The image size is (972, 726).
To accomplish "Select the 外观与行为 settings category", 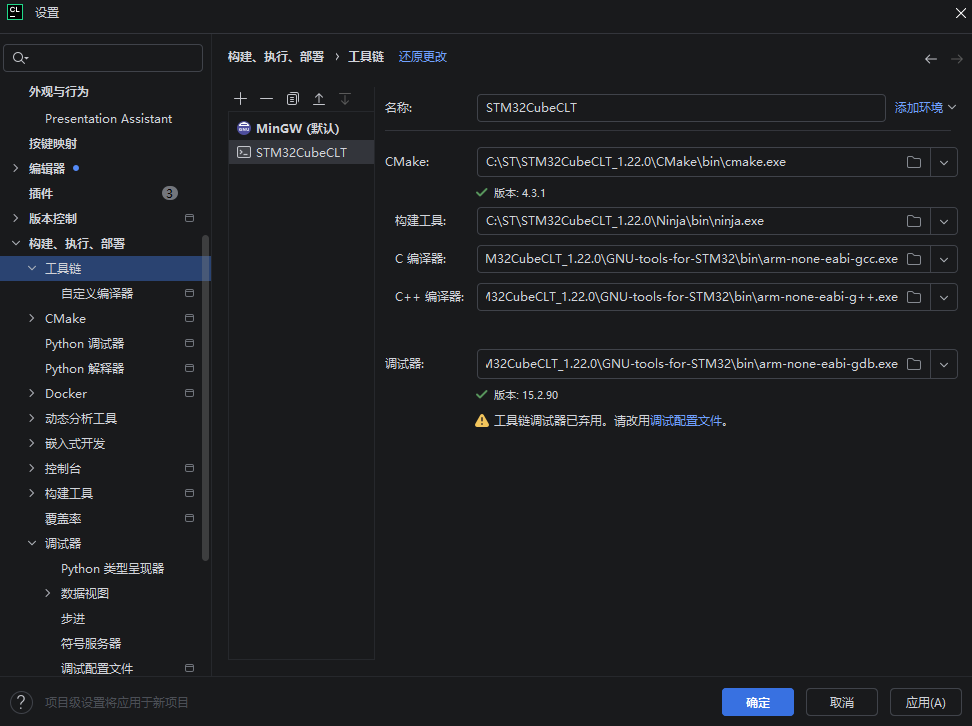I will click(x=58, y=92).
